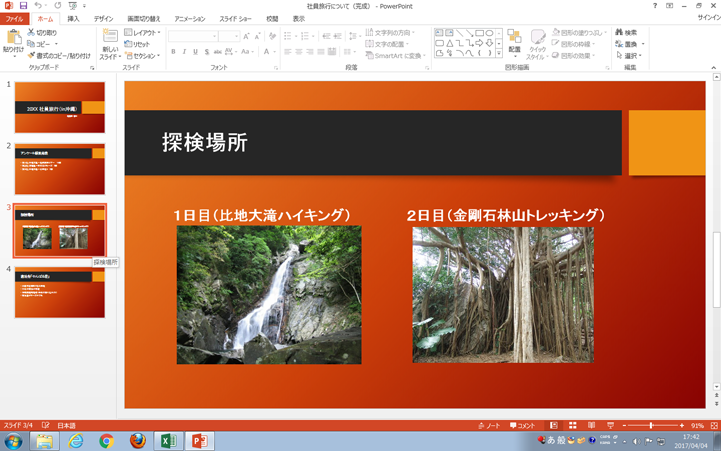
Task: Align text left in paragraph group
Action: pyautogui.click(x=288, y=52)
